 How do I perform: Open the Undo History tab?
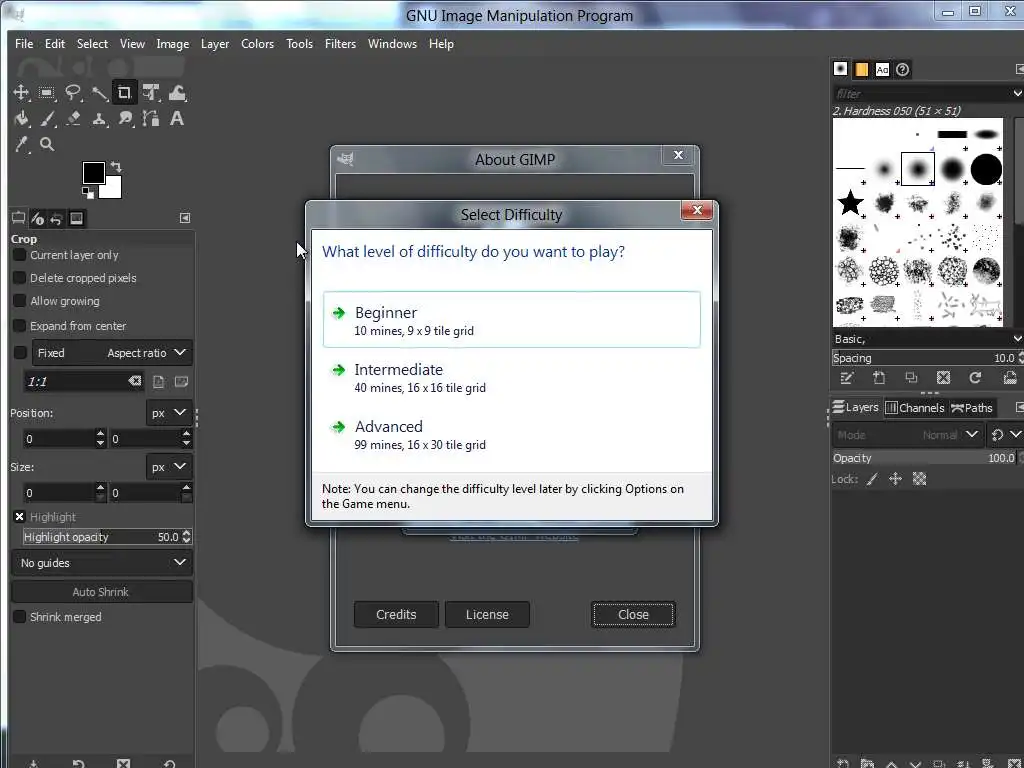pos(56,218)
